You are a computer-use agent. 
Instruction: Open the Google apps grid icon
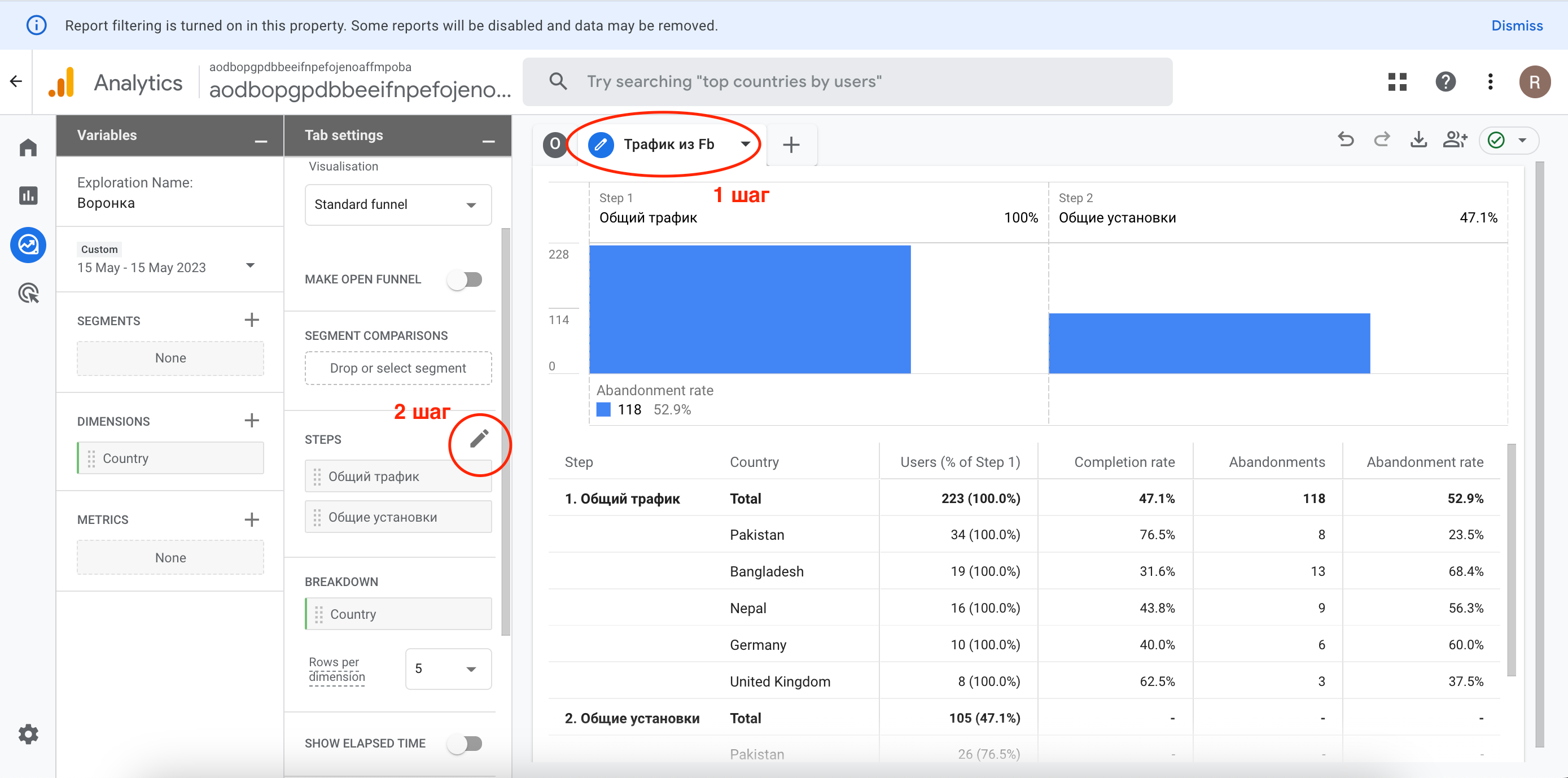click(x=1397, y=81)
